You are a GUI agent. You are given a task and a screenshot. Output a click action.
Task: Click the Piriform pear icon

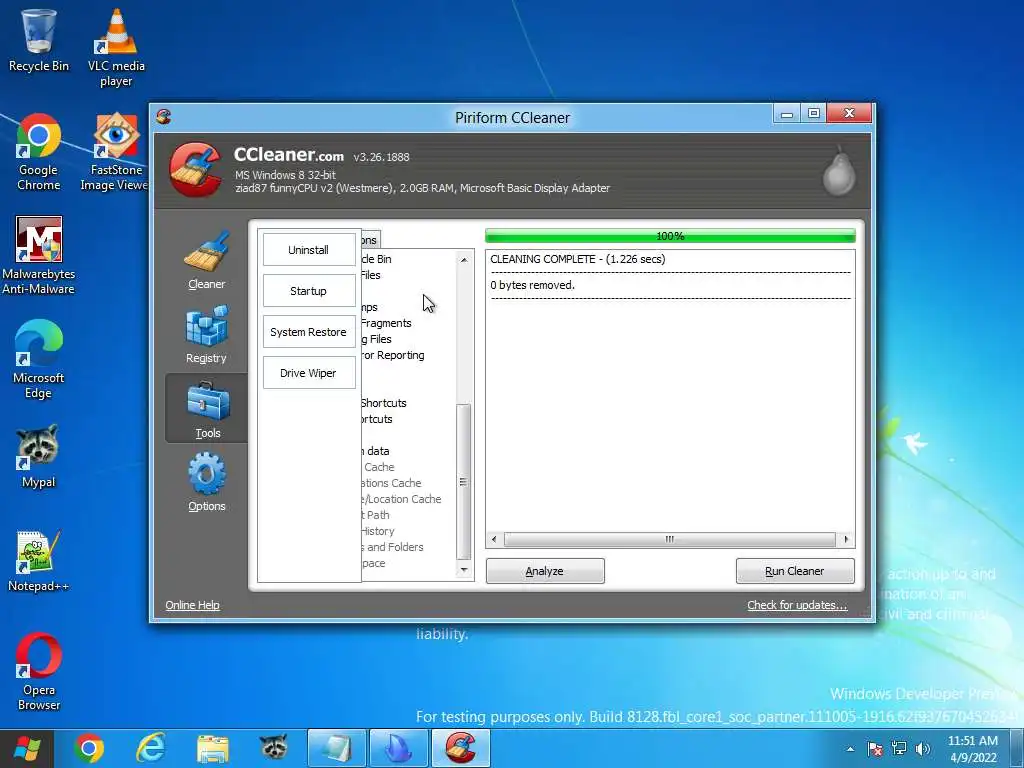839,171
